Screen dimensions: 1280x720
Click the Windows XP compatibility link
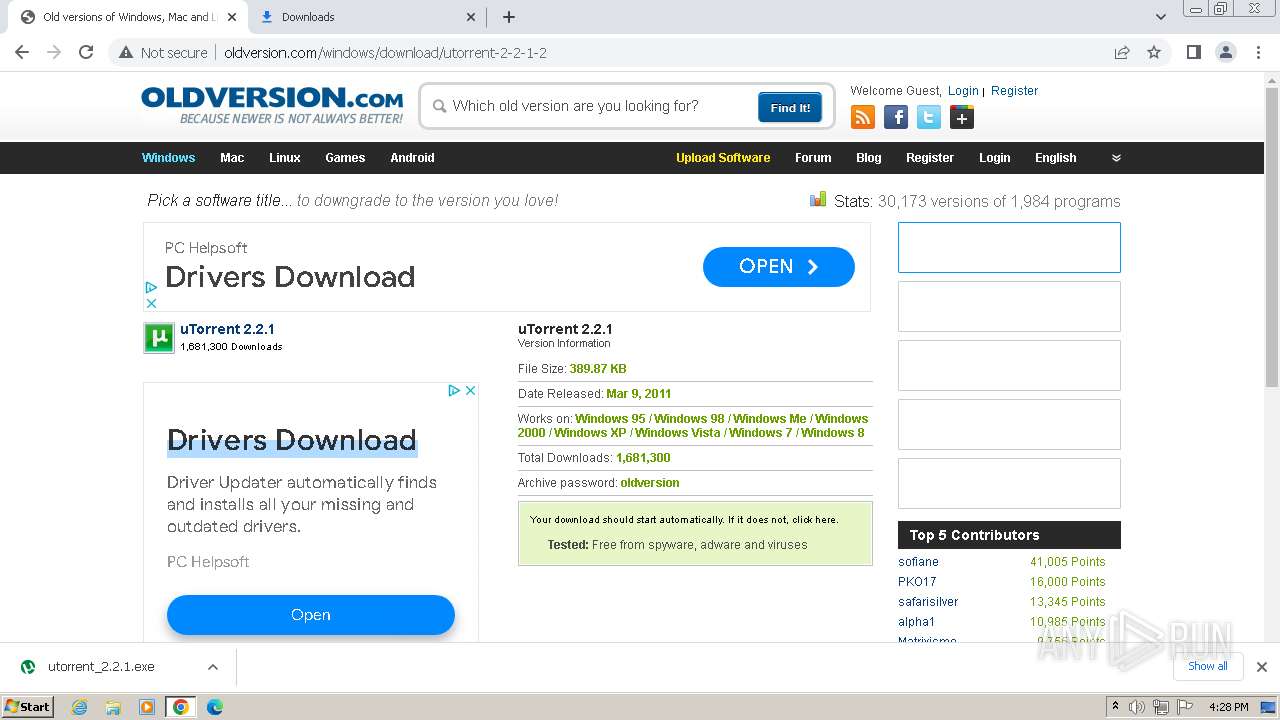click(x=590, y=433)
